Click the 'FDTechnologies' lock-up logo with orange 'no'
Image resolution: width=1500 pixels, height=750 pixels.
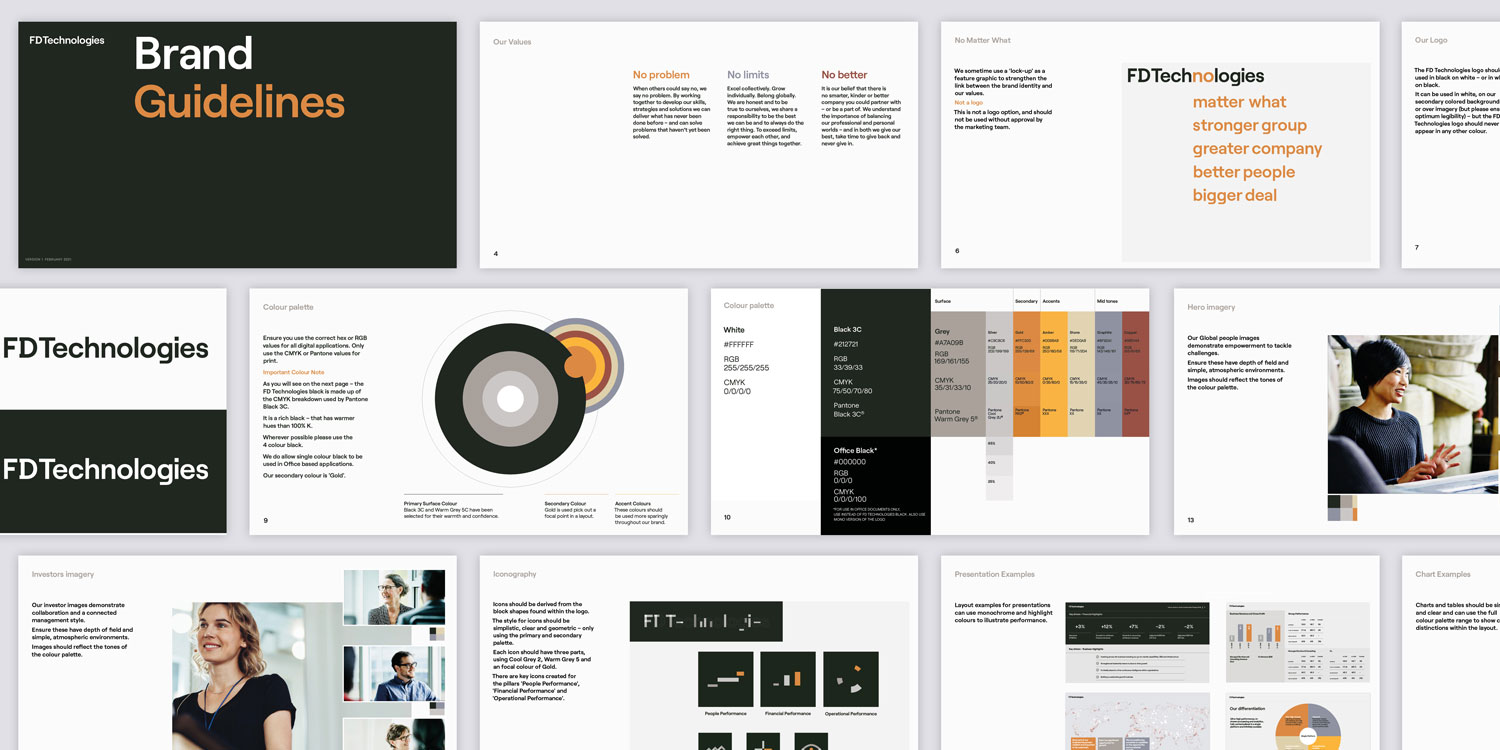click(x=1195, y=76)
